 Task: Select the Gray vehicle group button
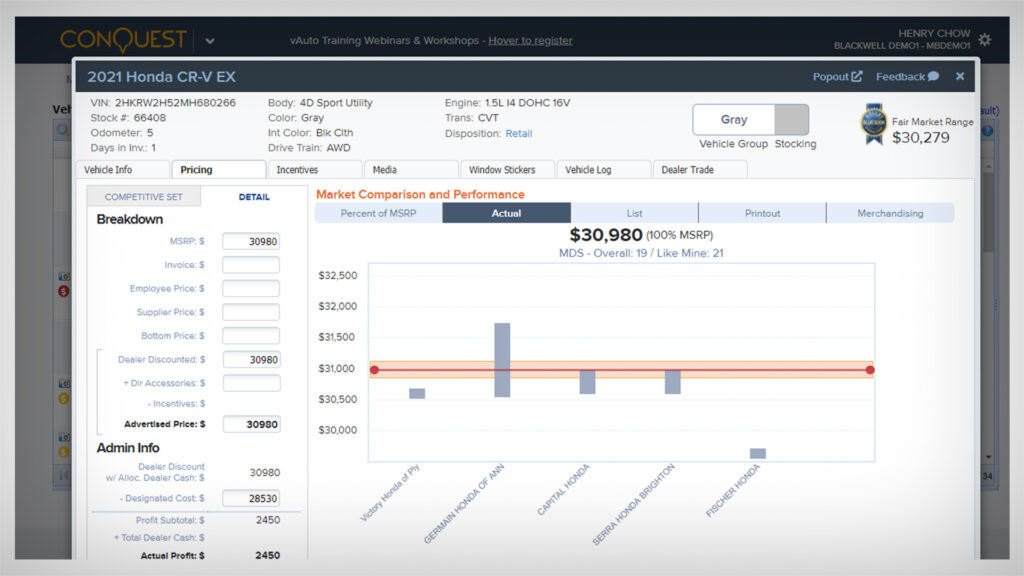(x=733, y=120)
